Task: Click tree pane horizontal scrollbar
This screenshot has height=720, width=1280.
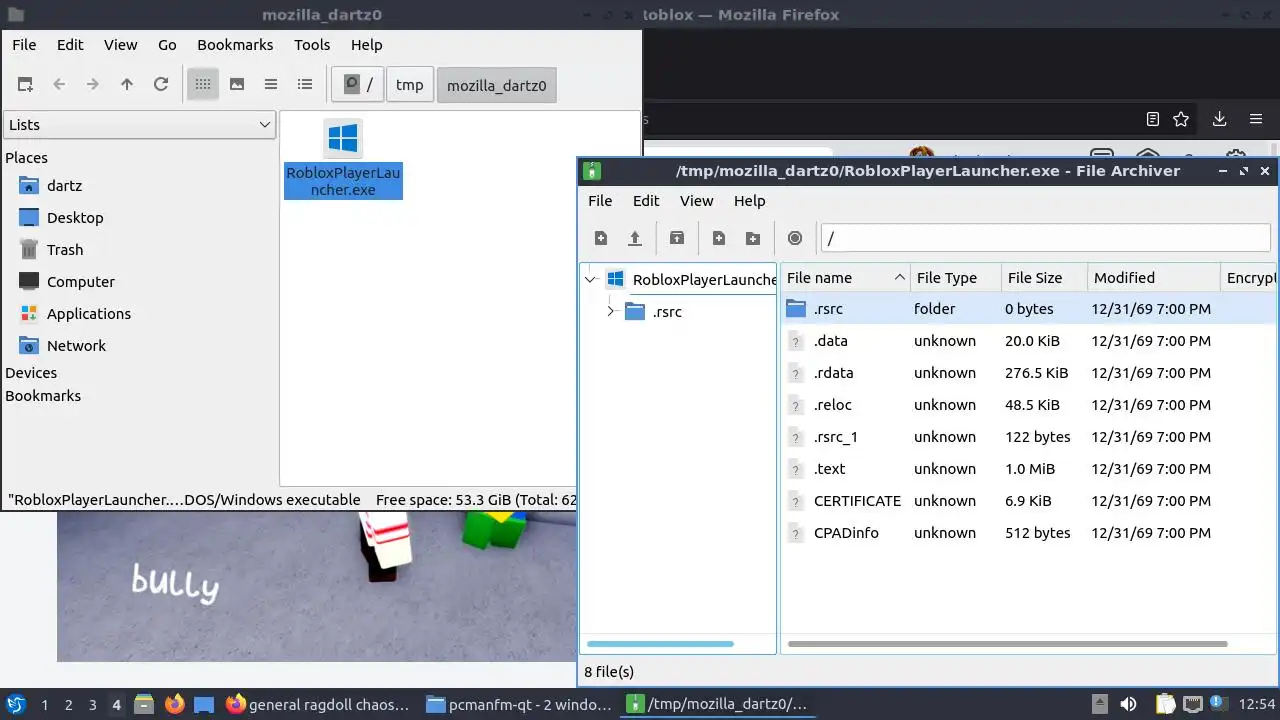Action: tap(660, 644)
